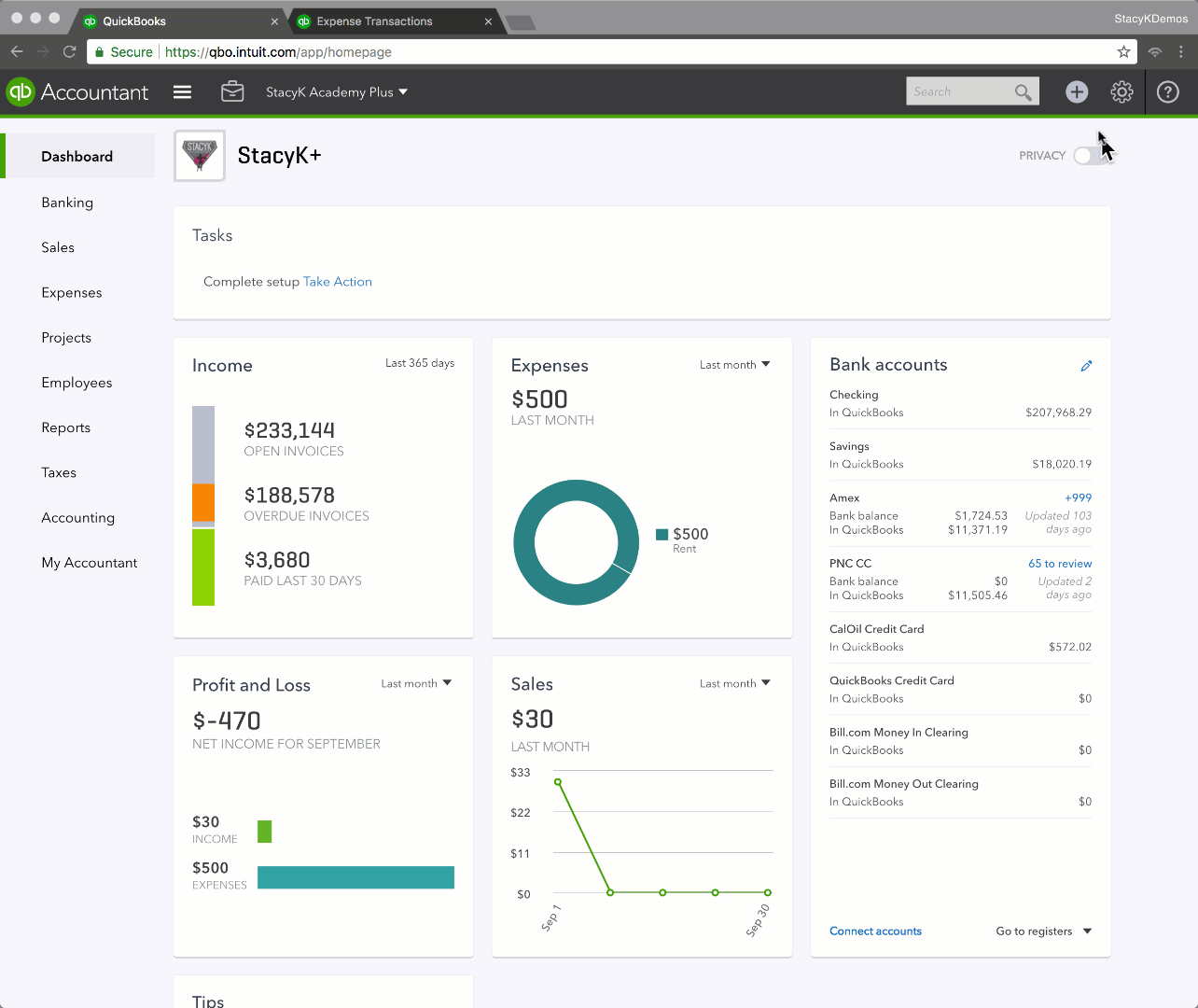This screenshot has height=1008, width=1198.
Task: Open the hamburger navigation menu
Action: [182, 91]
